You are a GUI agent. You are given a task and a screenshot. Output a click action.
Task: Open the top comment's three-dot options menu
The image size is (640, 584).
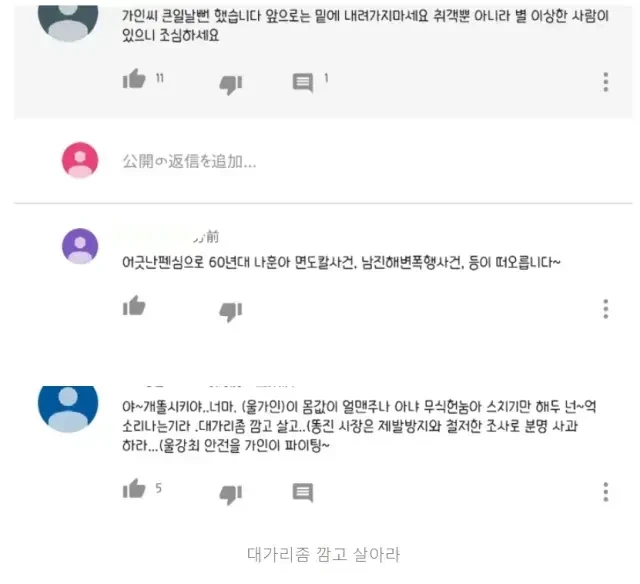(606, 82)
